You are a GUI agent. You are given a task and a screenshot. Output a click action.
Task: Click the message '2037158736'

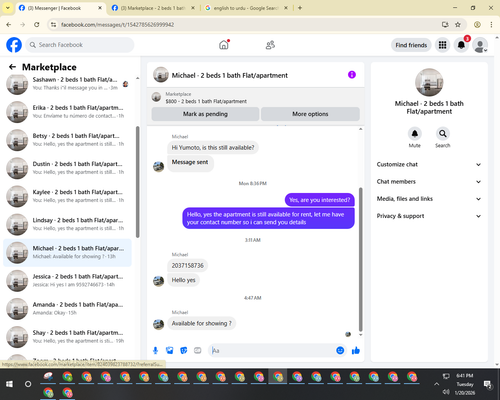187,265
